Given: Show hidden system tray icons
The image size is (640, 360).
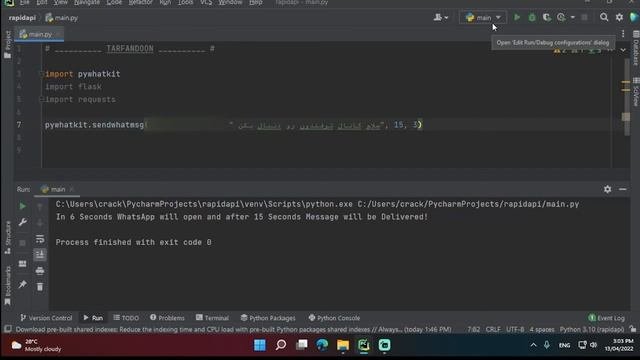Looking at the screenshot, I should click(533, 345).
